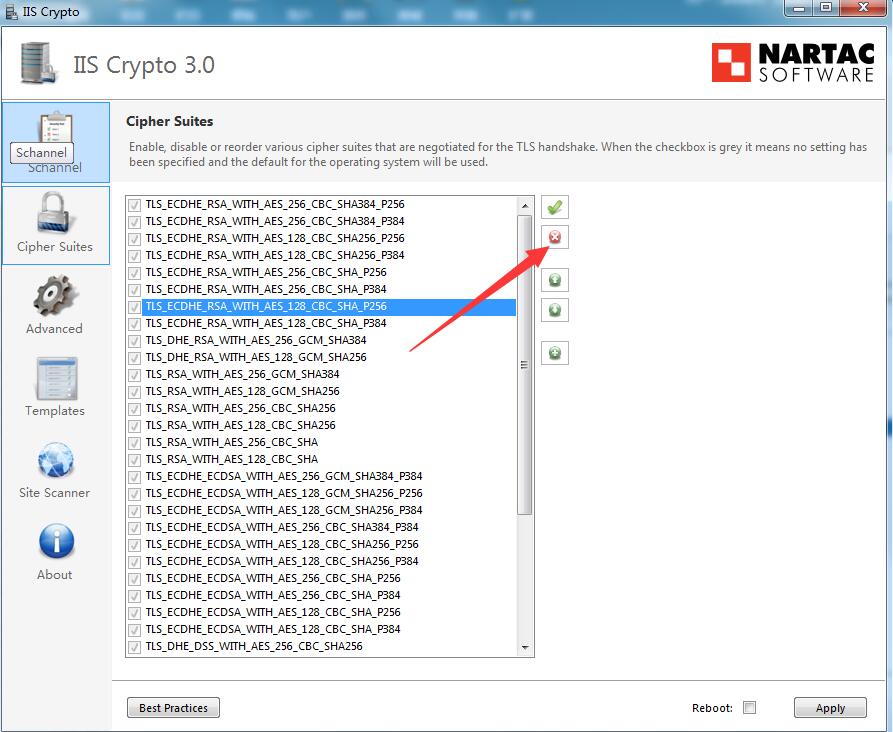Unselect all cipher suites using red X icon
This screenshot has width=893, height=732.
click(554, 236)
